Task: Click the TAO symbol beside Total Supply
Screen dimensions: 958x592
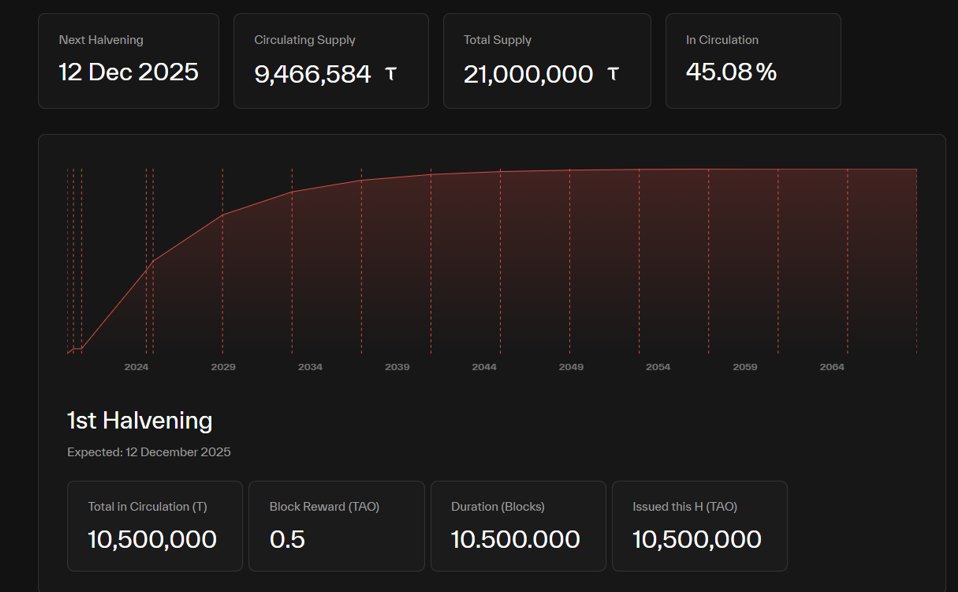Action: coord(613,74)
